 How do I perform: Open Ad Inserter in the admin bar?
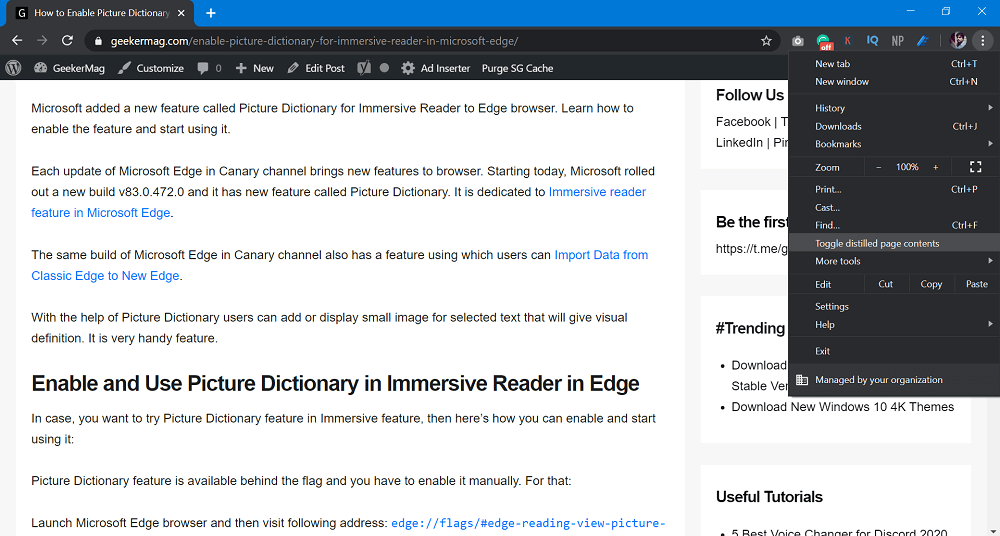tap(436, 68)
